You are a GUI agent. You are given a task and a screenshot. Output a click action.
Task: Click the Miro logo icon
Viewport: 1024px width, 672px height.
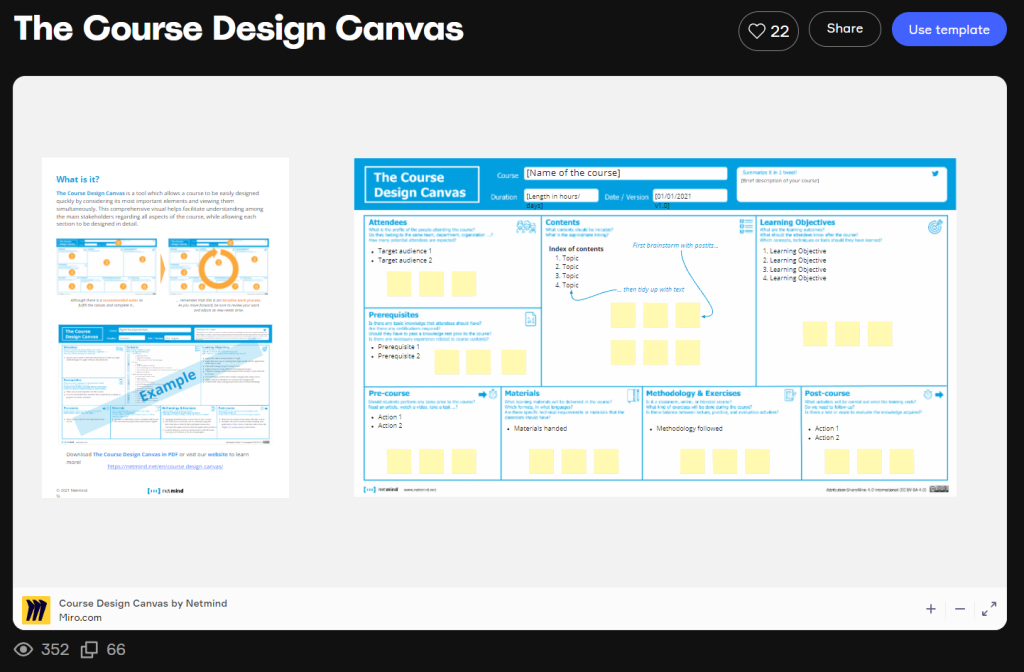click(x=37, y=610)
